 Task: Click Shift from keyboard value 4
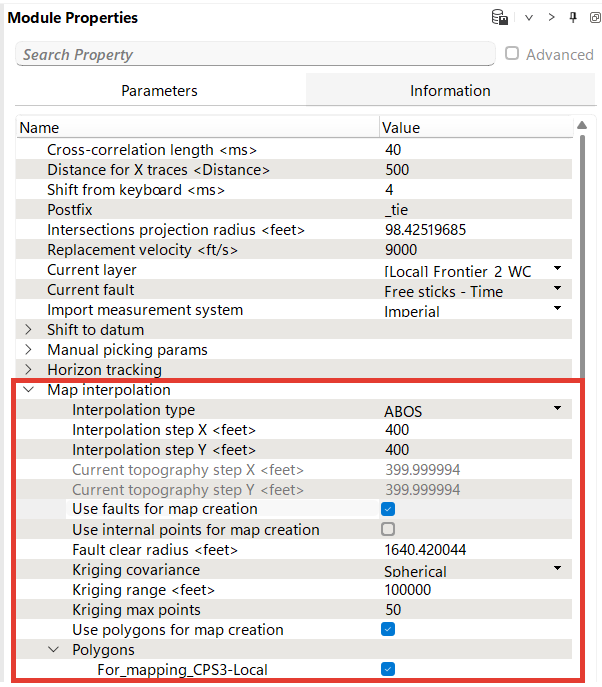pyautogui.click(x=389, y=190)
